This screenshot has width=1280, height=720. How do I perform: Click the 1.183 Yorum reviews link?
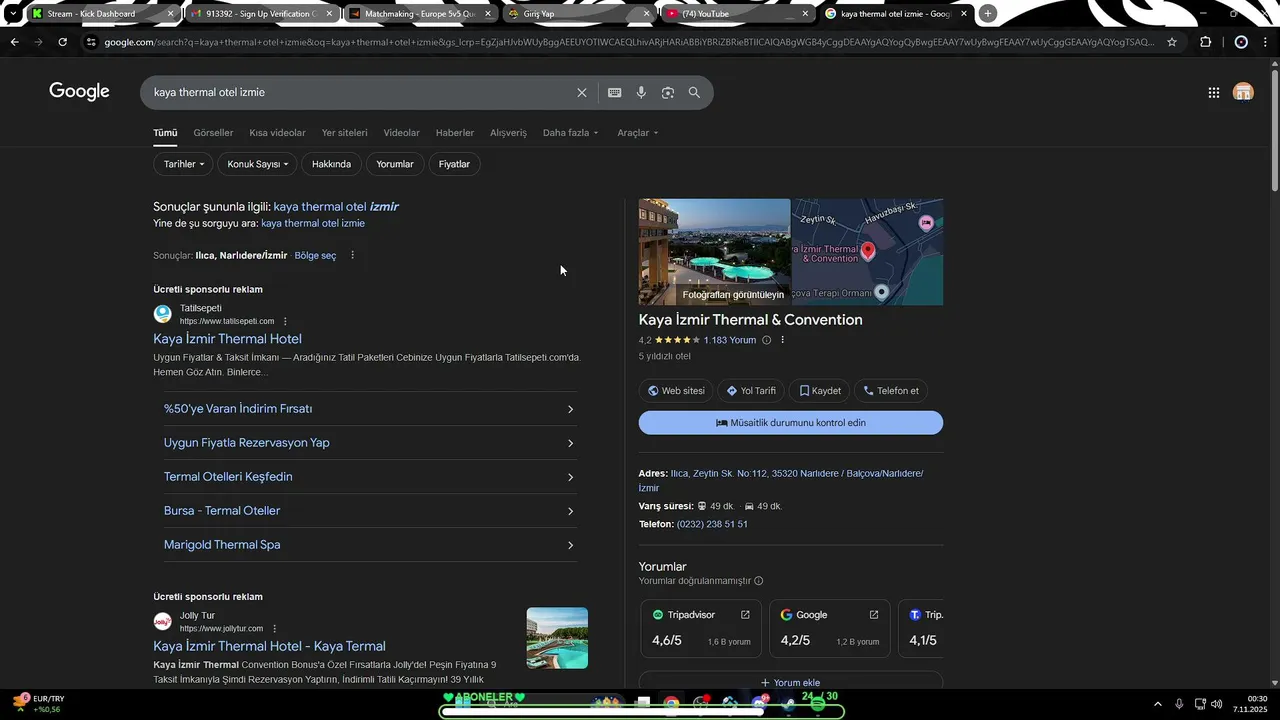(730, 340)
